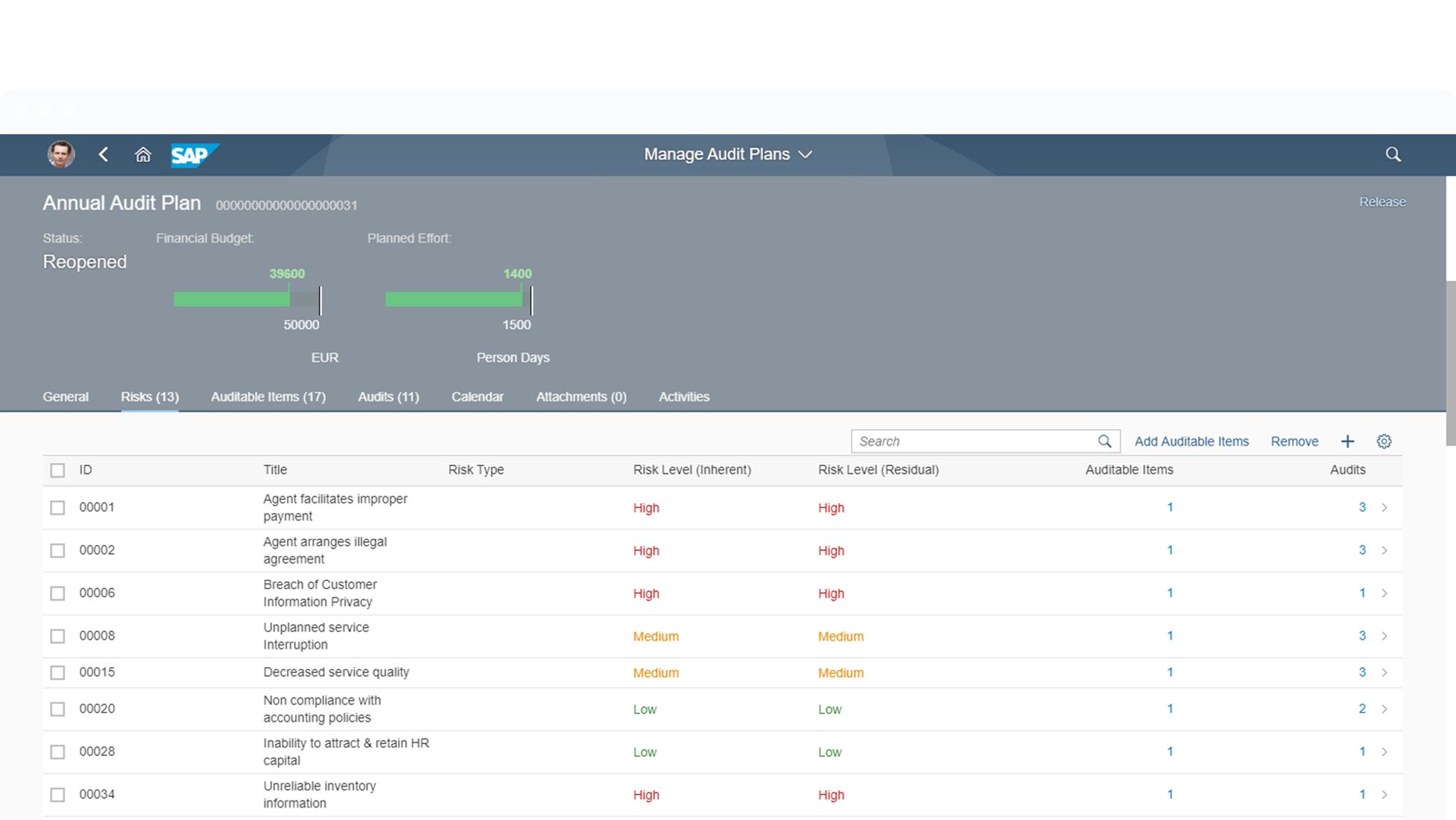Click the SAP logo
The width and height of the screenshot is (1456, 820).
[194, 154]
